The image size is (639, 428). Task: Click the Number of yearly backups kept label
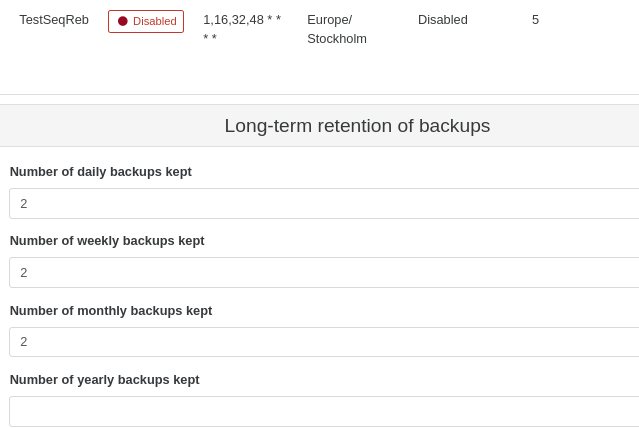(x=104, y=380)
